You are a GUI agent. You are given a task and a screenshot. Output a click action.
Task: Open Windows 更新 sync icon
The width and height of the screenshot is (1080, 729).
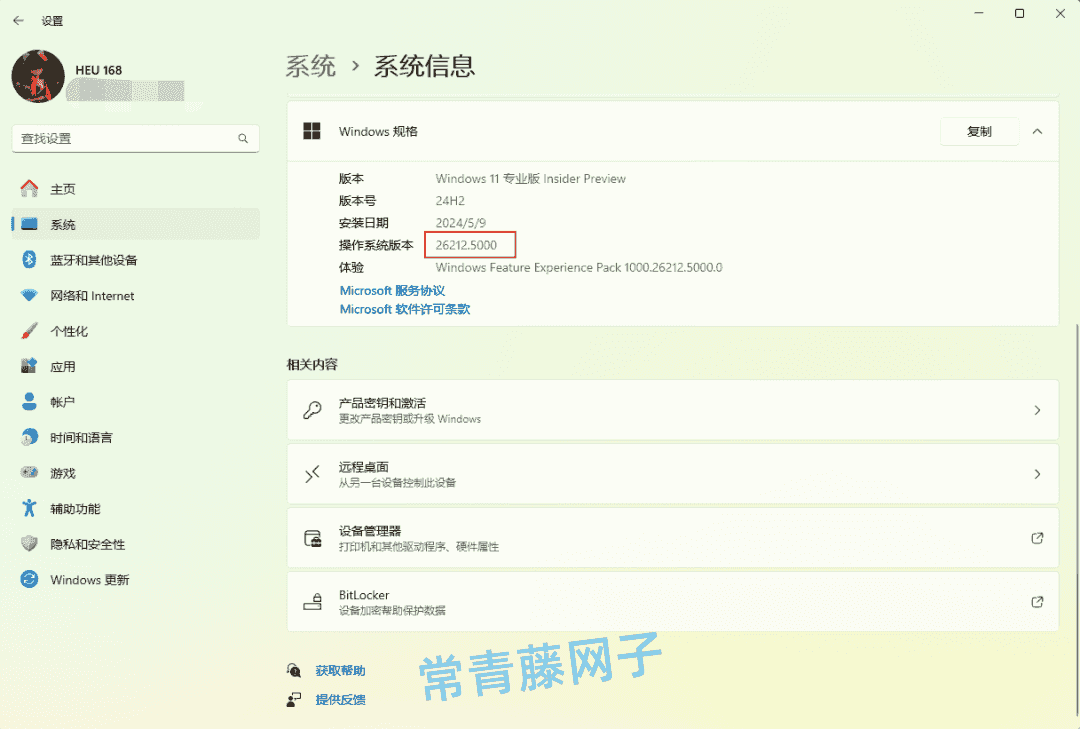[x=29, y=579]
